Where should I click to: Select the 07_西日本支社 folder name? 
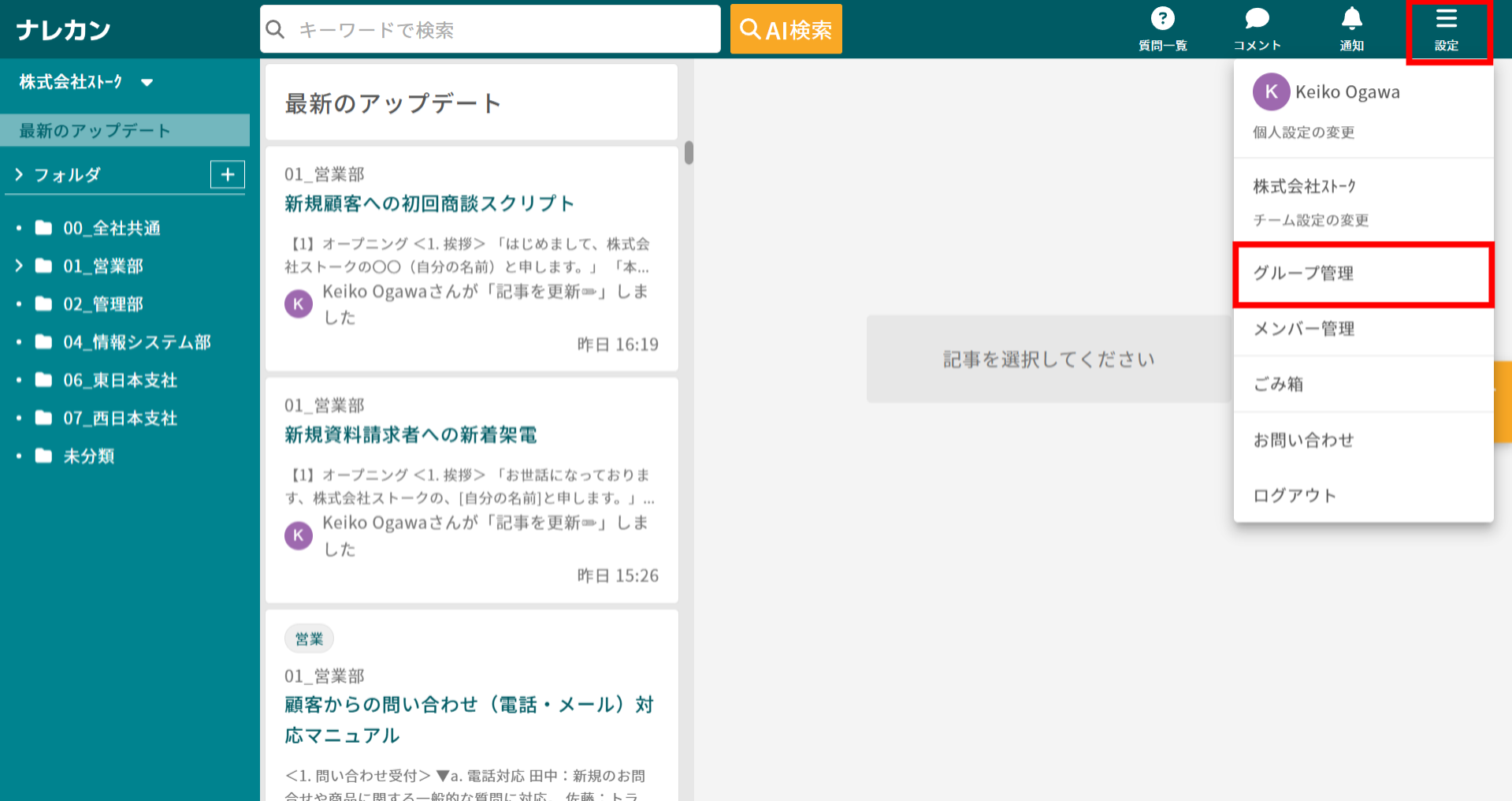[x=120, y=418]
